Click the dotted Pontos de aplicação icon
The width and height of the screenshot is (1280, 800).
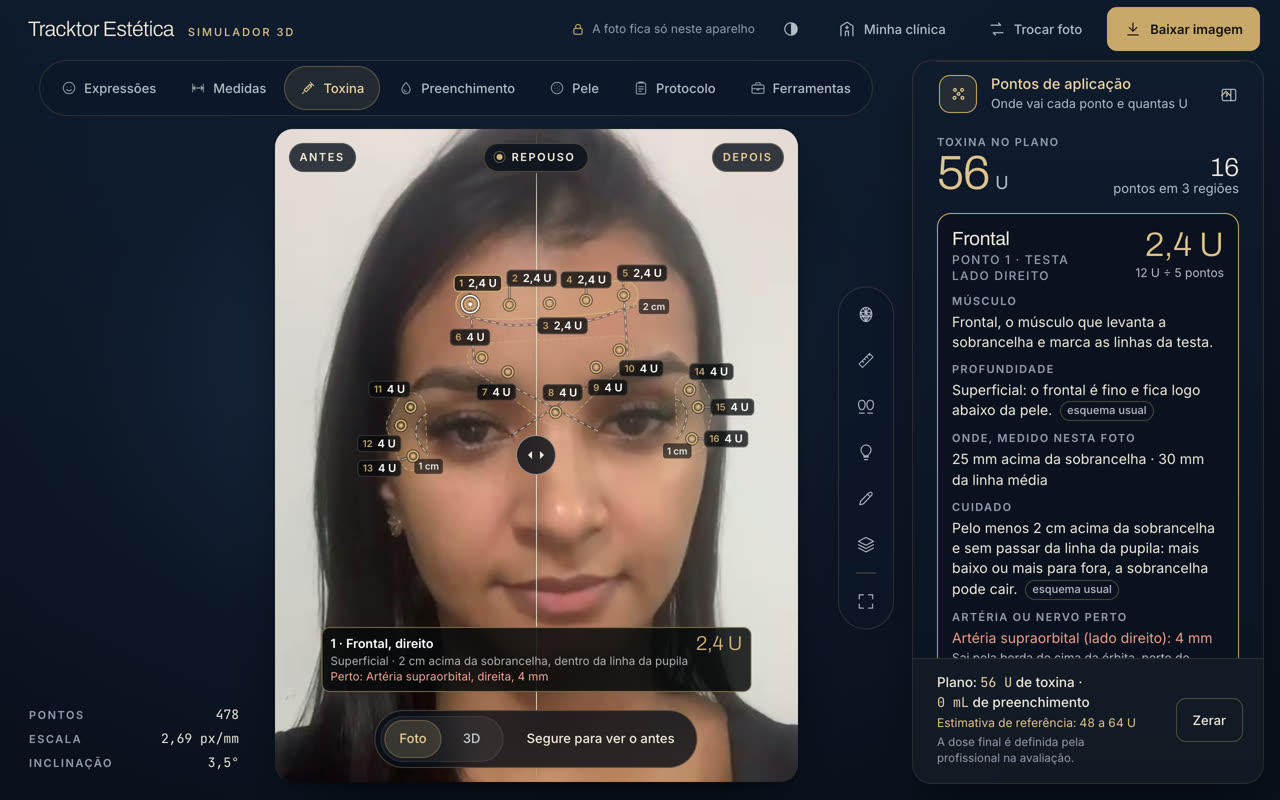tap(958, 94)
